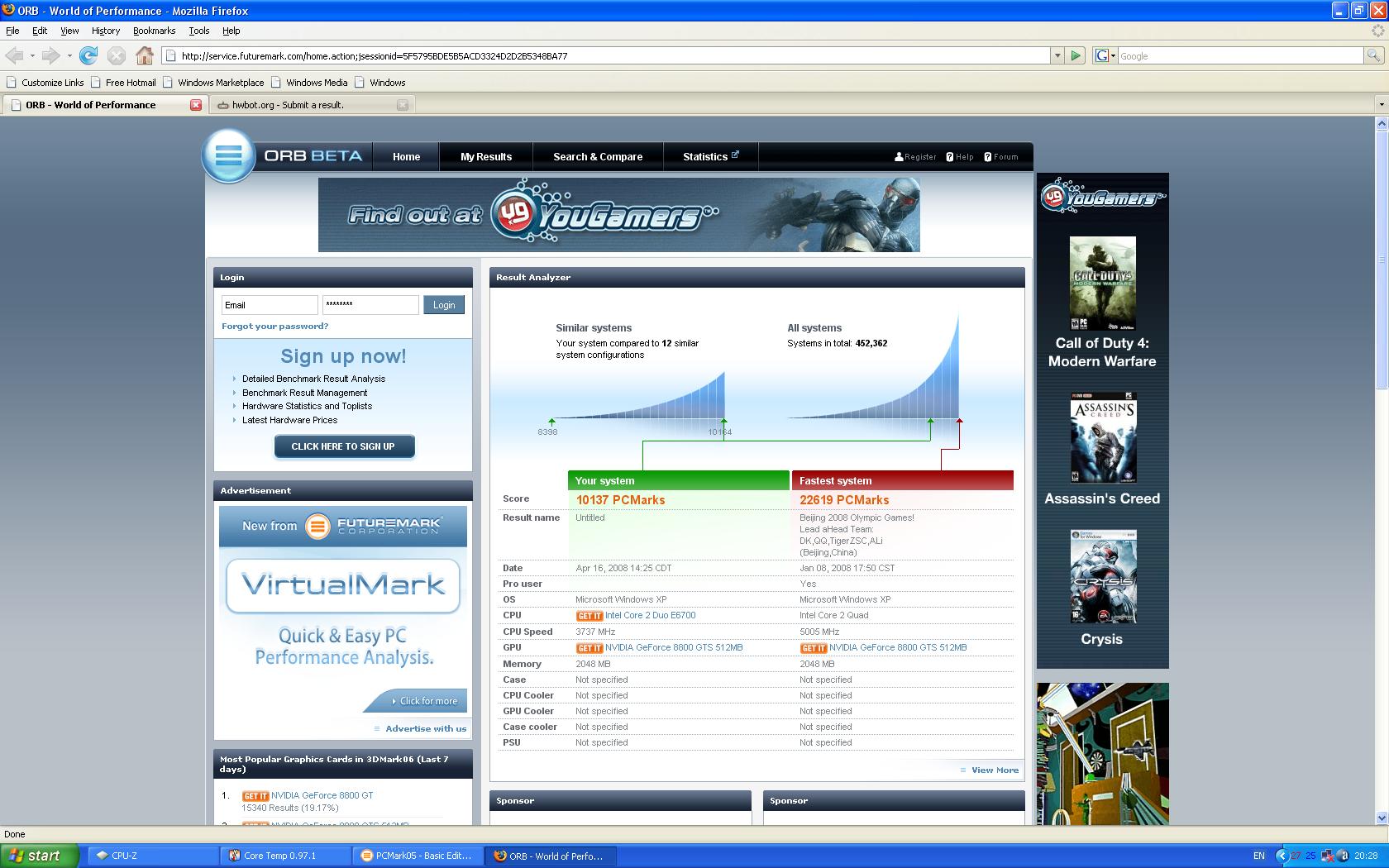Open the address bar history dropdown
1389x868 pixels.
pos(1057,55)
